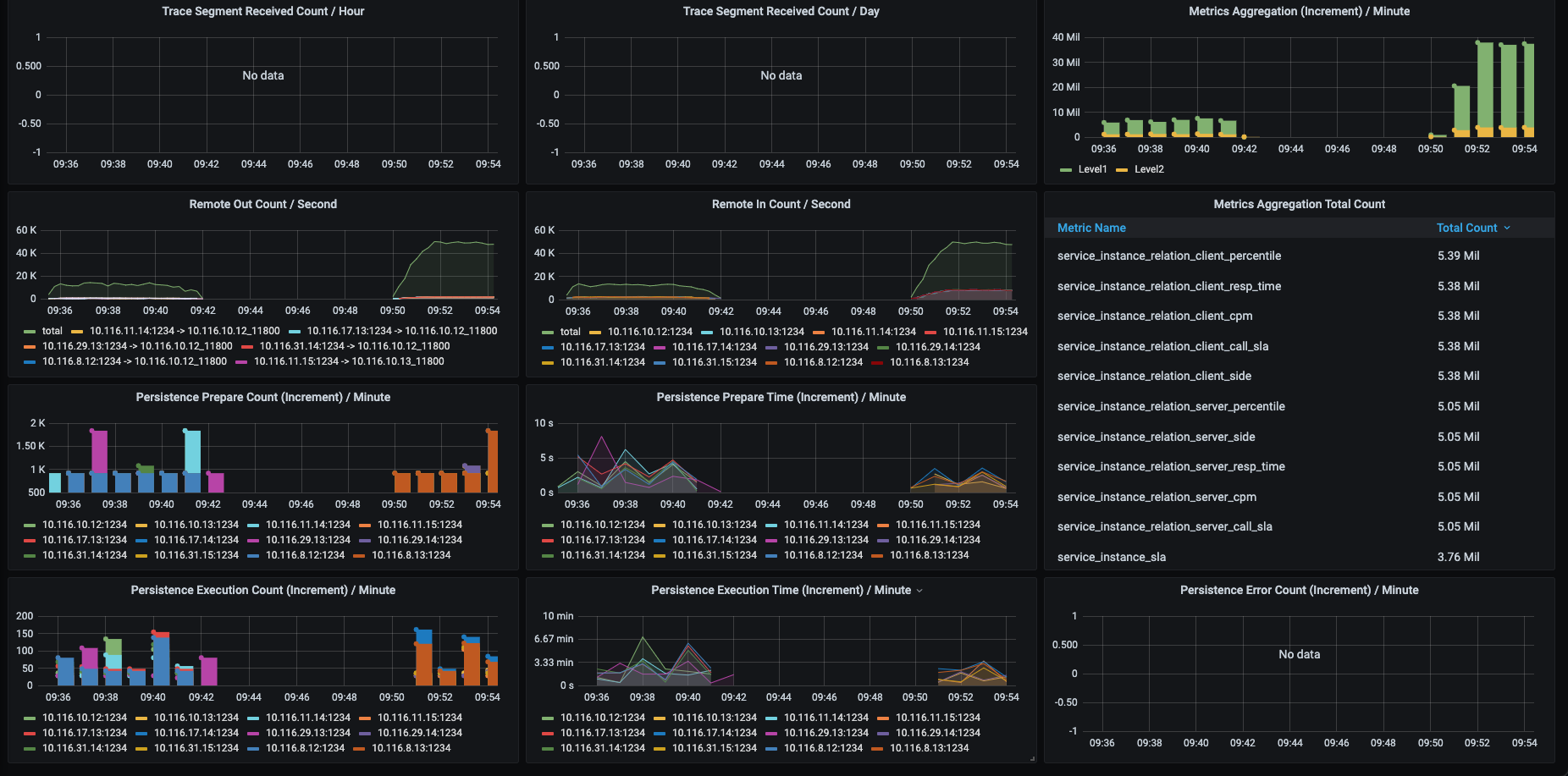Screen dimensions: 1568x776
Task: Click 10.116.31.14:1234 -> 10.116.10.12_11800 legend entry
Action: [355, 346]
